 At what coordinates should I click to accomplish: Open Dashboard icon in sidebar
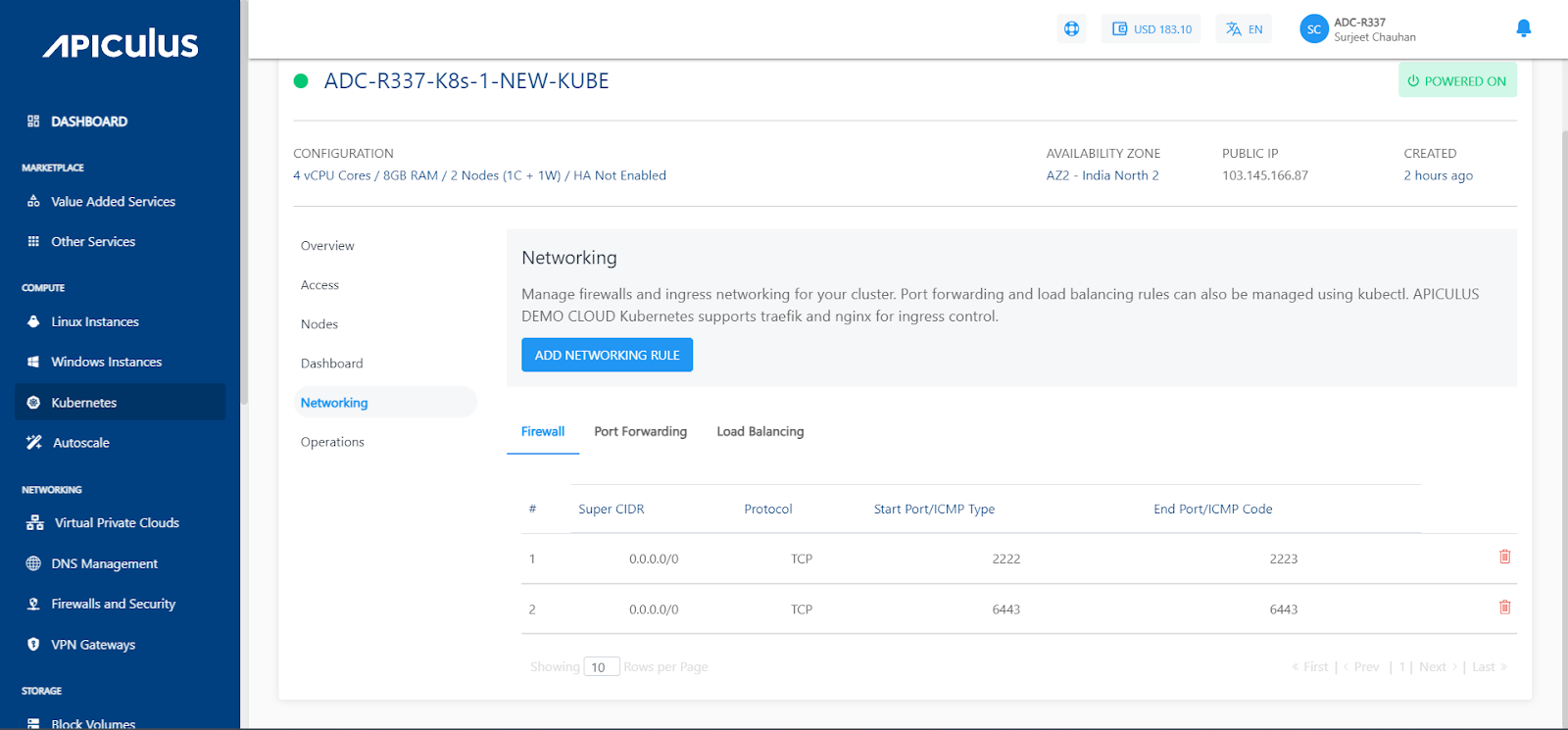pyautogui.click(x=33, y=122)
